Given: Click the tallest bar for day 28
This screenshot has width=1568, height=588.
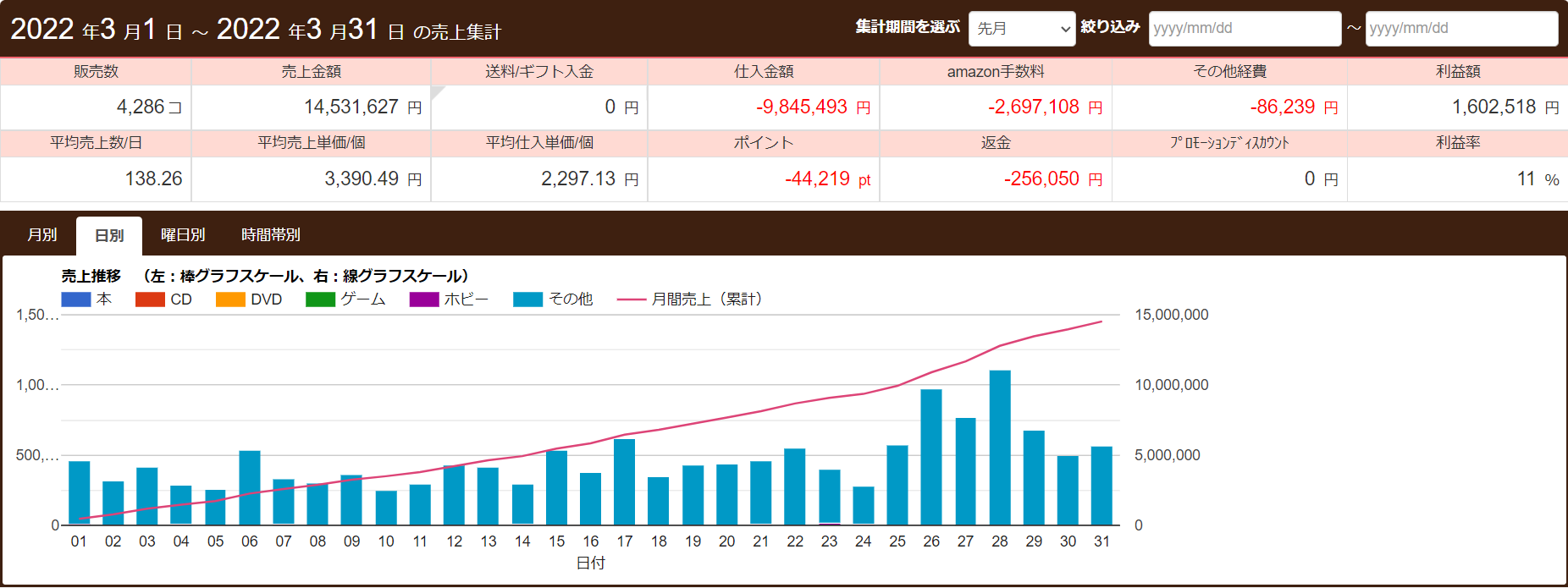Looking at the screenshot, I should point(1000,448).
